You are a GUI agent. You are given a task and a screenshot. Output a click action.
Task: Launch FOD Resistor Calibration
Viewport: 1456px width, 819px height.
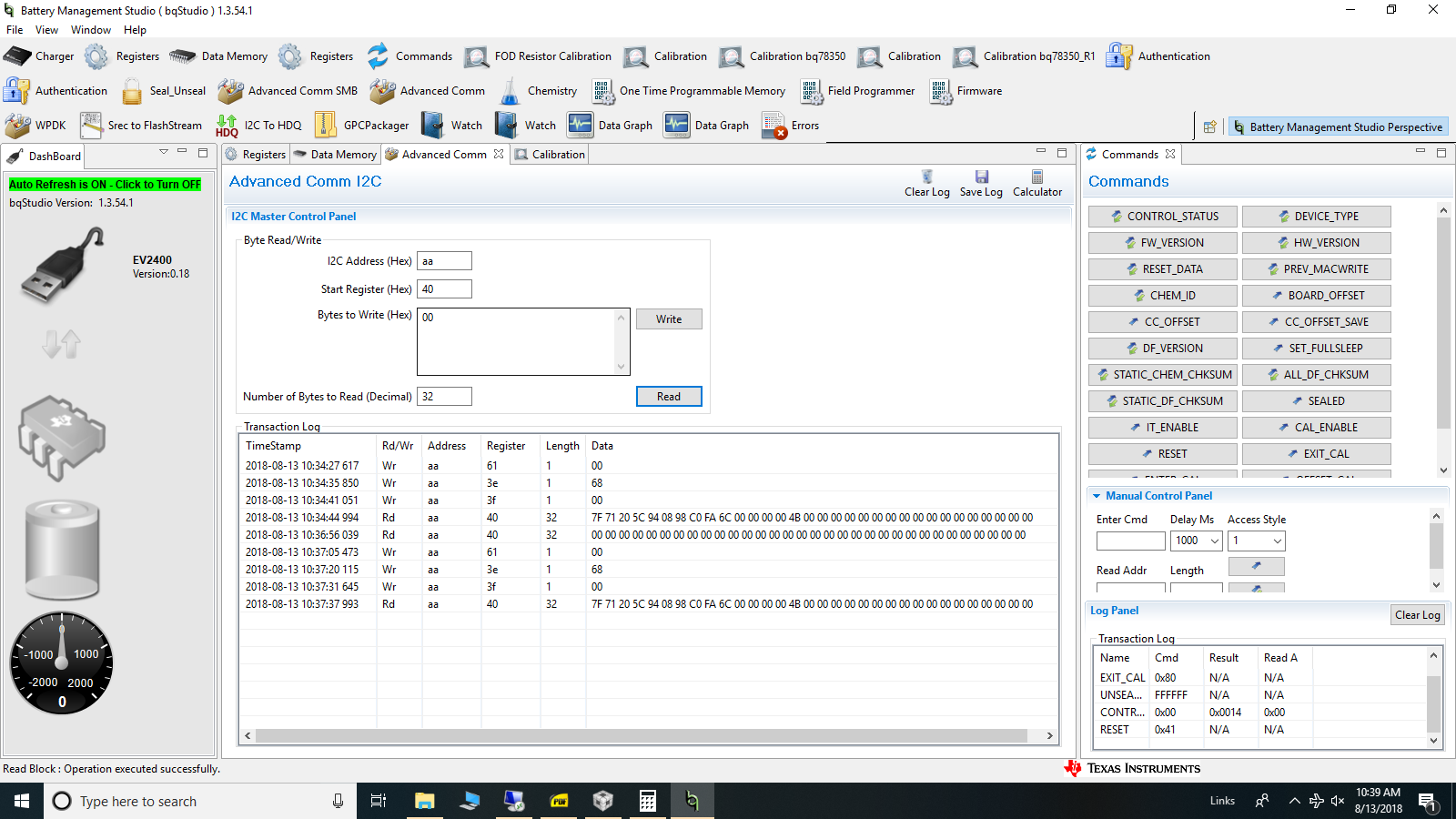538,56
